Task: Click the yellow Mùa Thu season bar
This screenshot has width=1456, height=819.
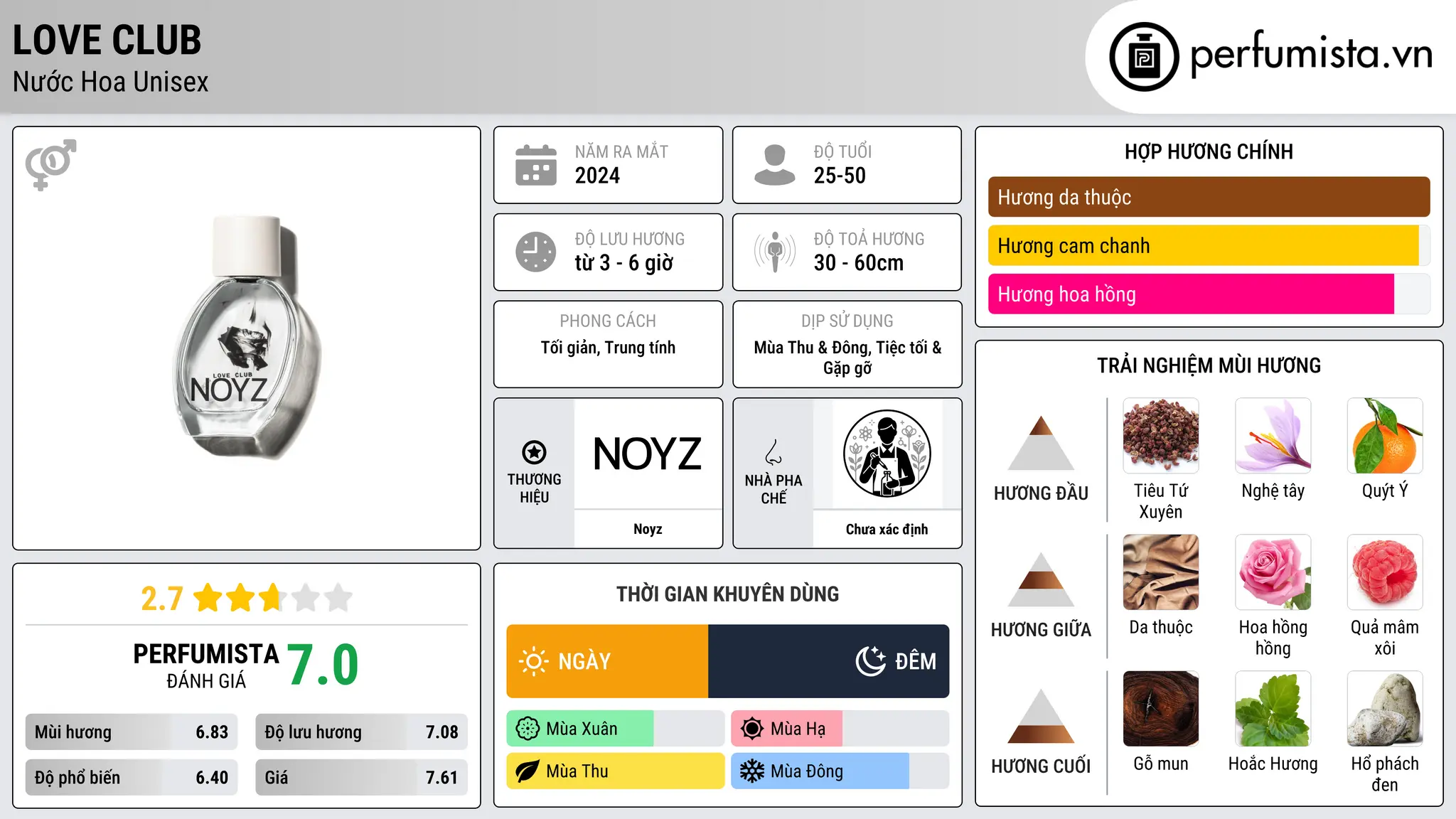Action: click(615, 771)
